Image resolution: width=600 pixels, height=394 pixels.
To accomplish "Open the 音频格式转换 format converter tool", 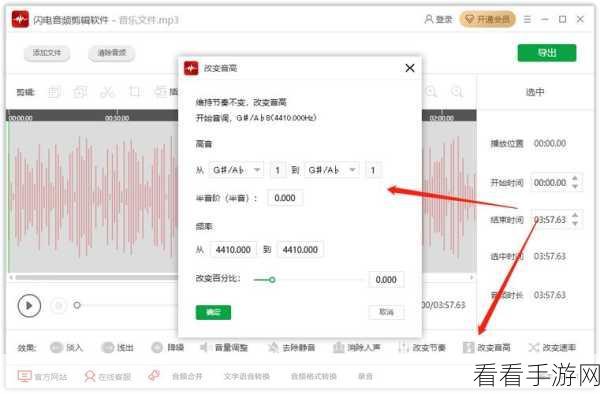I will tap(313, 377).
